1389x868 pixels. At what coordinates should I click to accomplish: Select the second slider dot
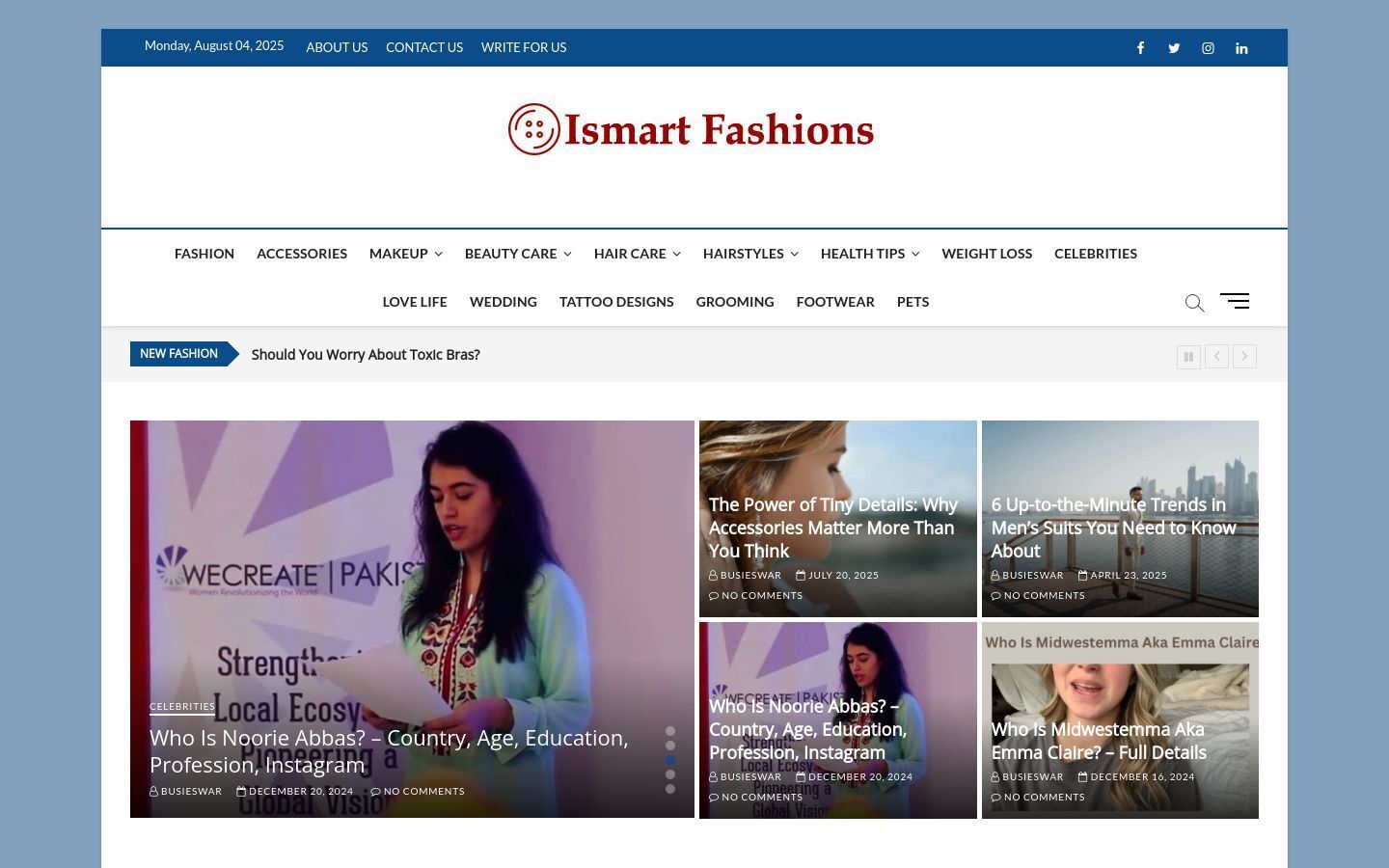pos(670,746)
